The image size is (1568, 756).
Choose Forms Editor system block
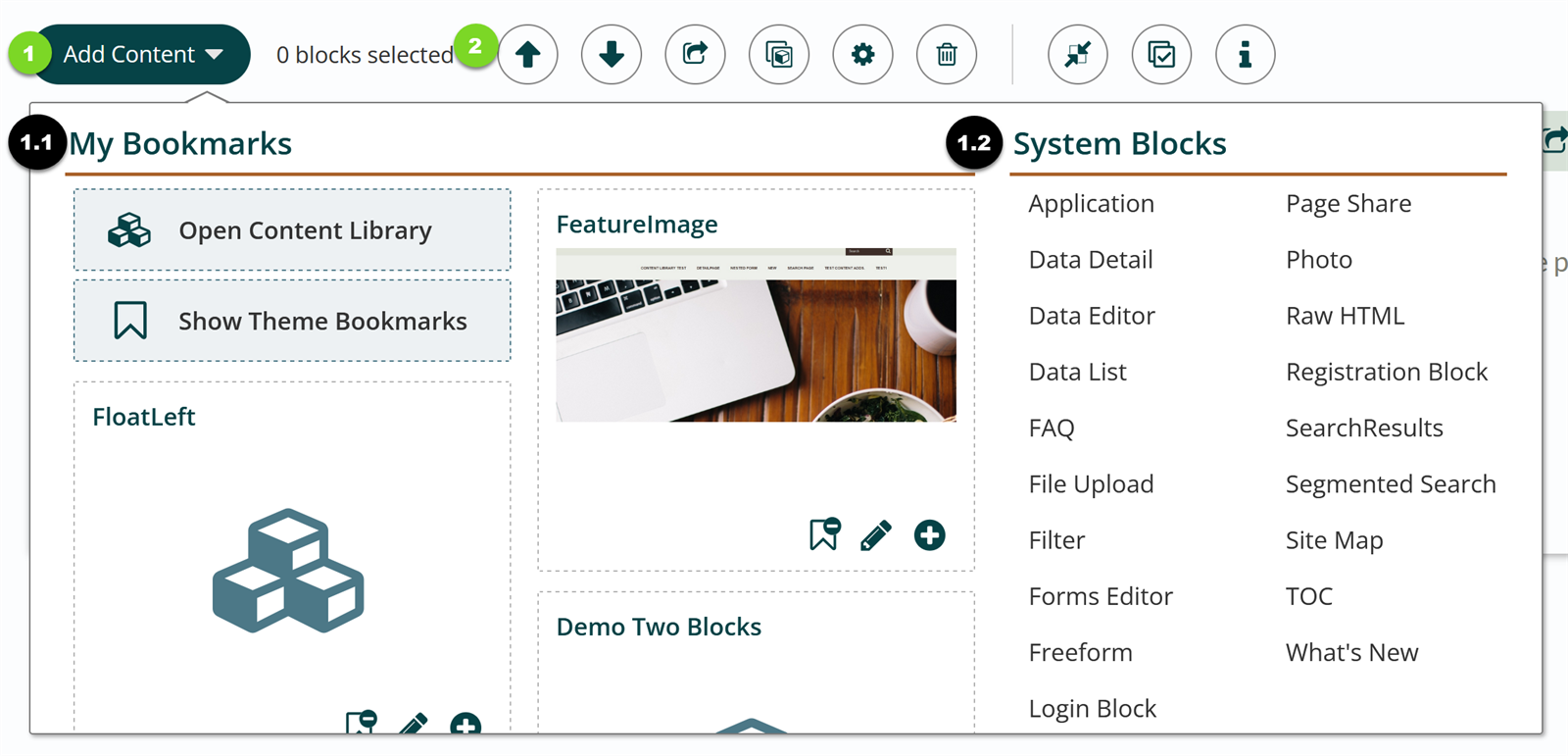(x=1101, y=596)
